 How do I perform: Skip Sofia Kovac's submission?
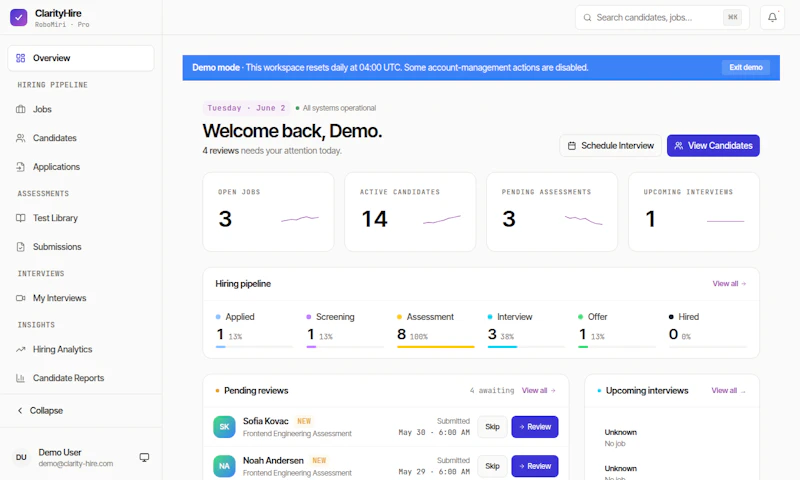click(x=492, y=427)
